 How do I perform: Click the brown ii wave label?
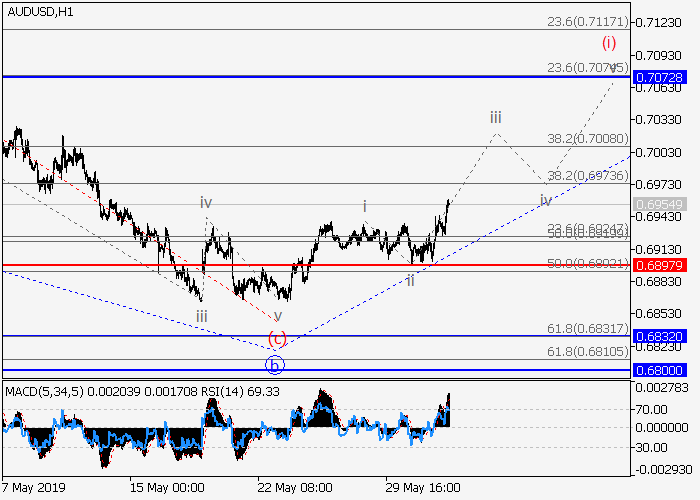tap(410, 280)
